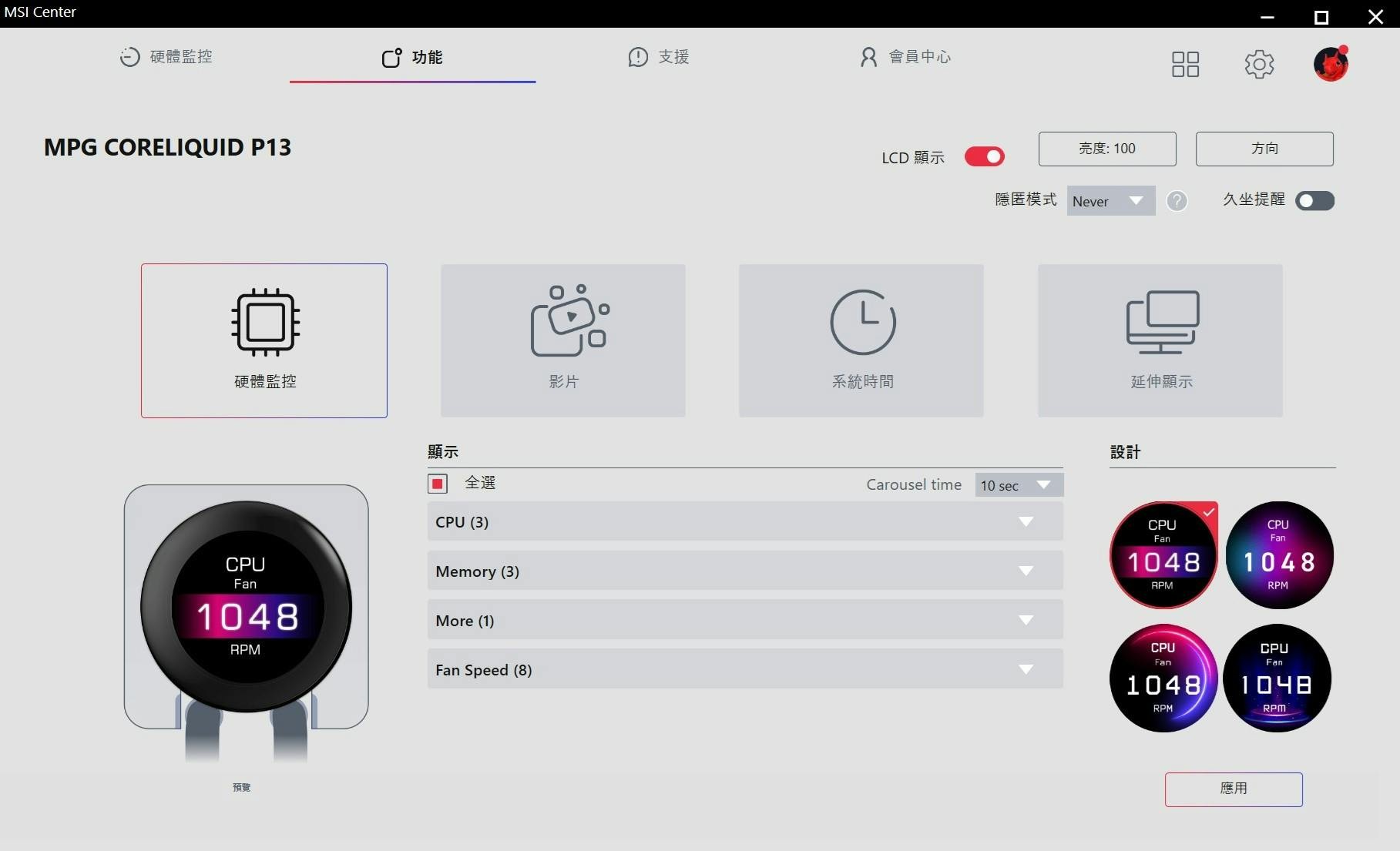The height and width of the screenshot is (851, 1400).
Task: Expand the More (1) section
Action: (x=745, y=620)
